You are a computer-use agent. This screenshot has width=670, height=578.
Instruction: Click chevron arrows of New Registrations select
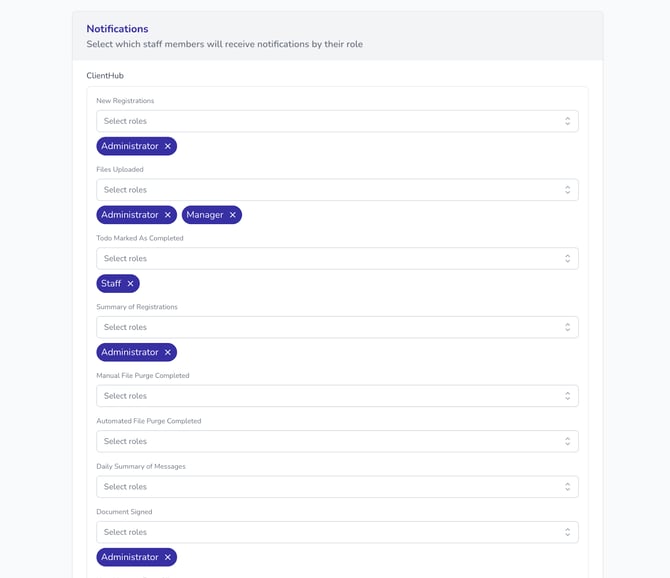point(567,121)
